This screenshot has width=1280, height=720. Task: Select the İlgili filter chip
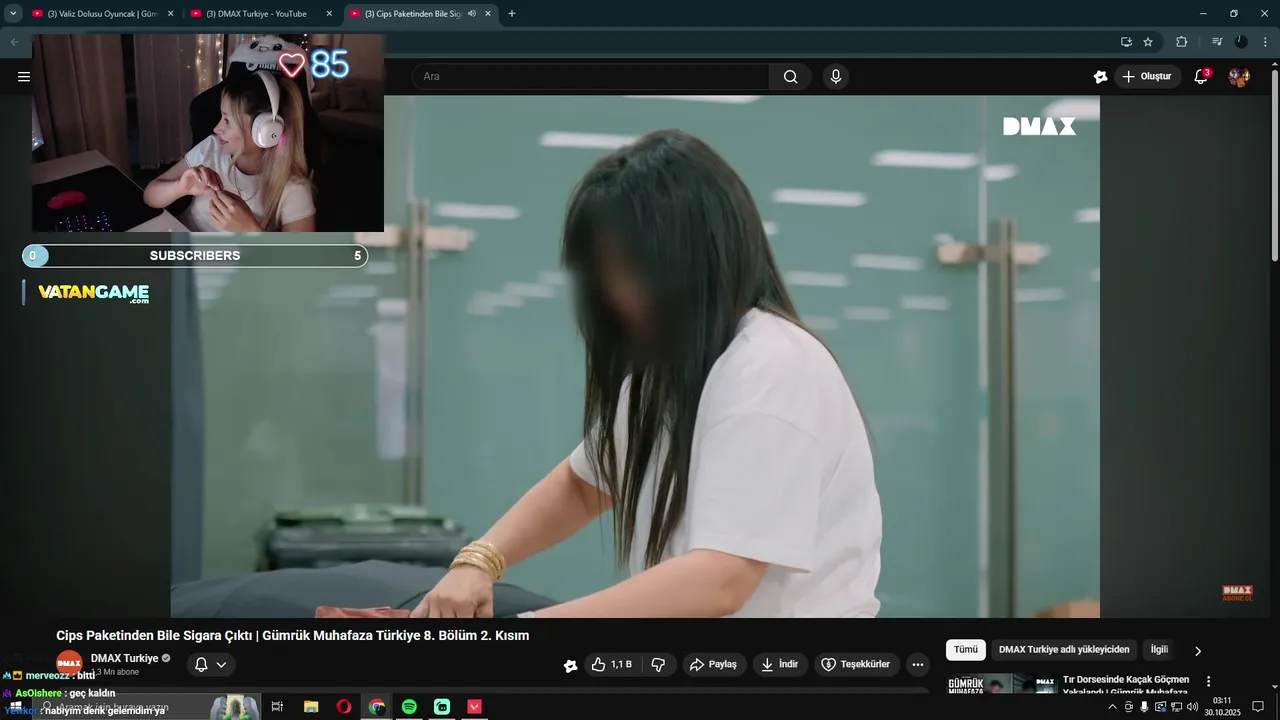[x=1159, y=650]
